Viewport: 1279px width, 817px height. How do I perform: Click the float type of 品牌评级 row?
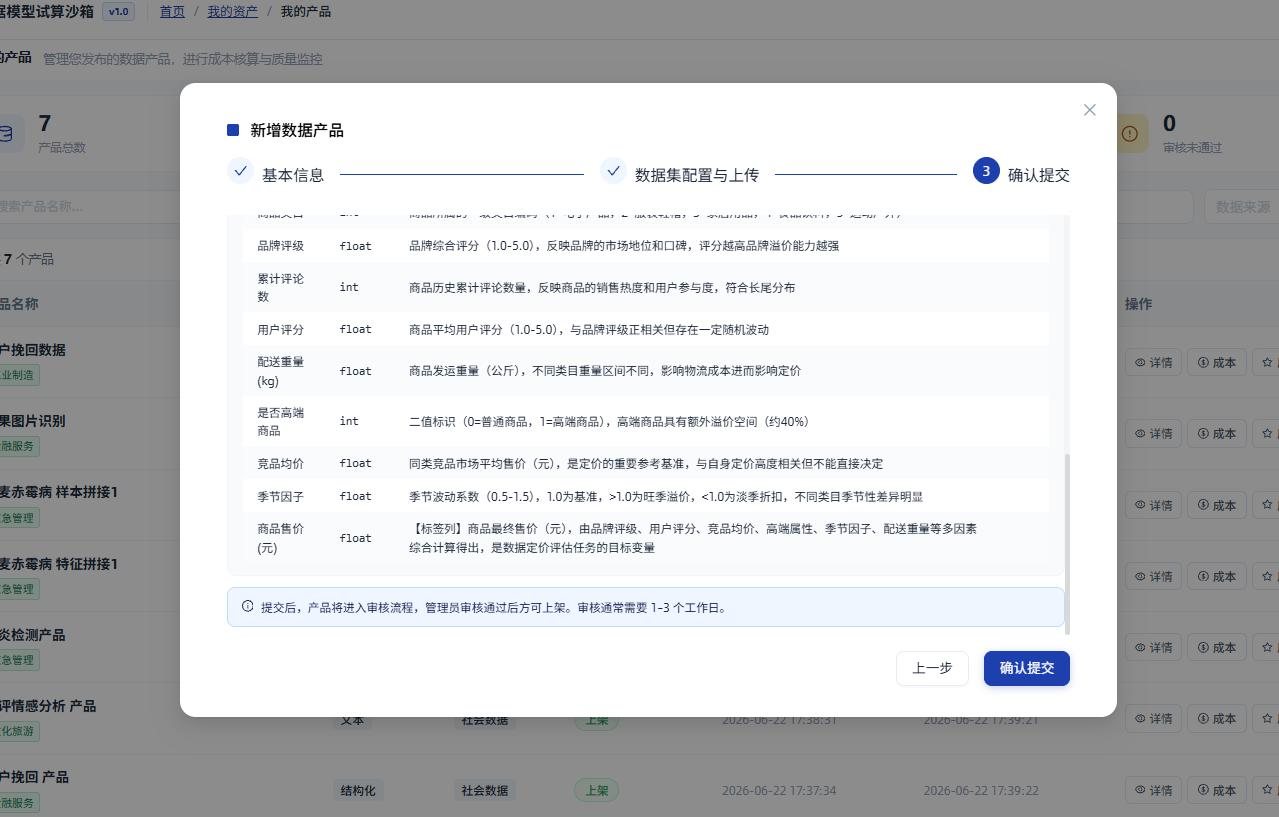coord(356,245)
